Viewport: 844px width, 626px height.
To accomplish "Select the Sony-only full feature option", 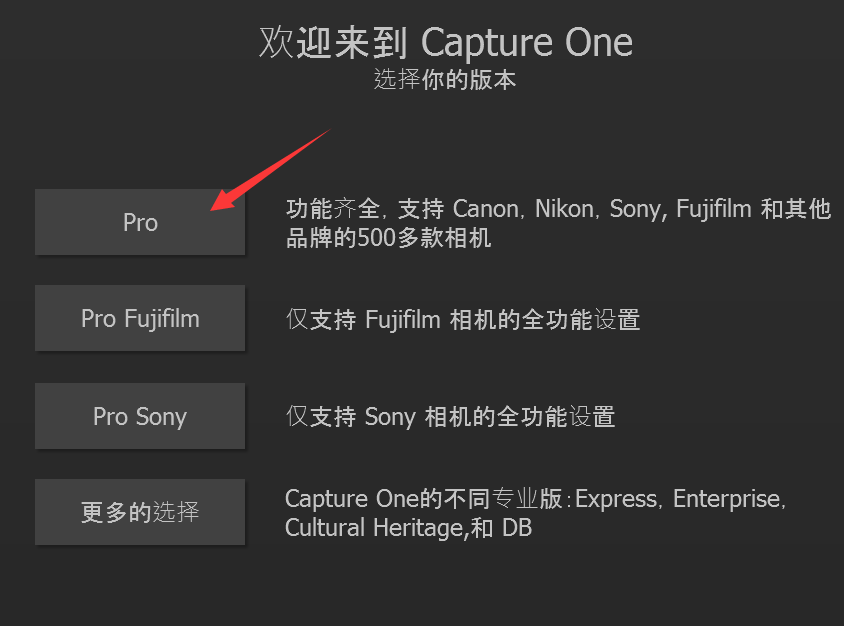I will pos(139,416).
